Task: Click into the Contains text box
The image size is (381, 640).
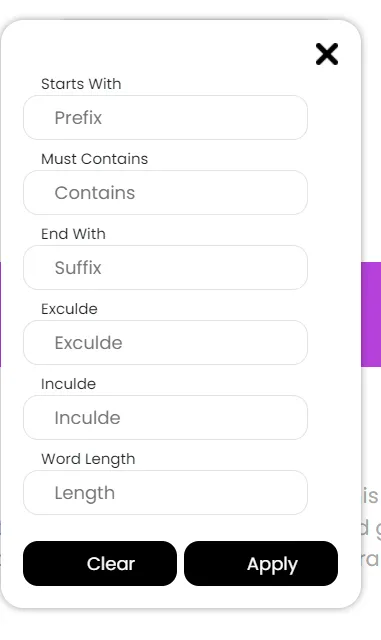Action: pos(165,193)
